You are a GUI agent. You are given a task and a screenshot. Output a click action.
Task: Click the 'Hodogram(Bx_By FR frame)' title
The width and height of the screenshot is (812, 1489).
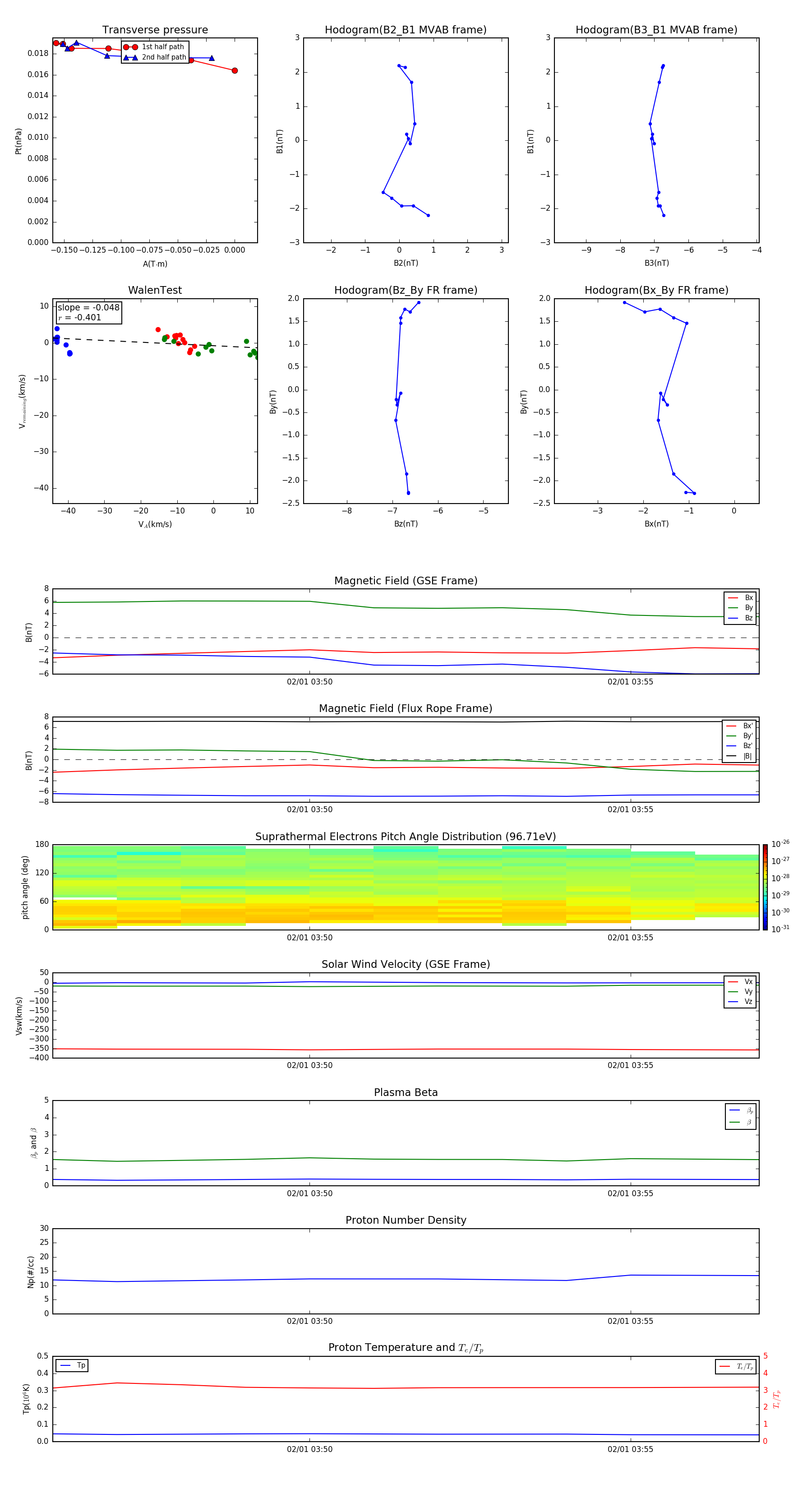tap(656, 290)
